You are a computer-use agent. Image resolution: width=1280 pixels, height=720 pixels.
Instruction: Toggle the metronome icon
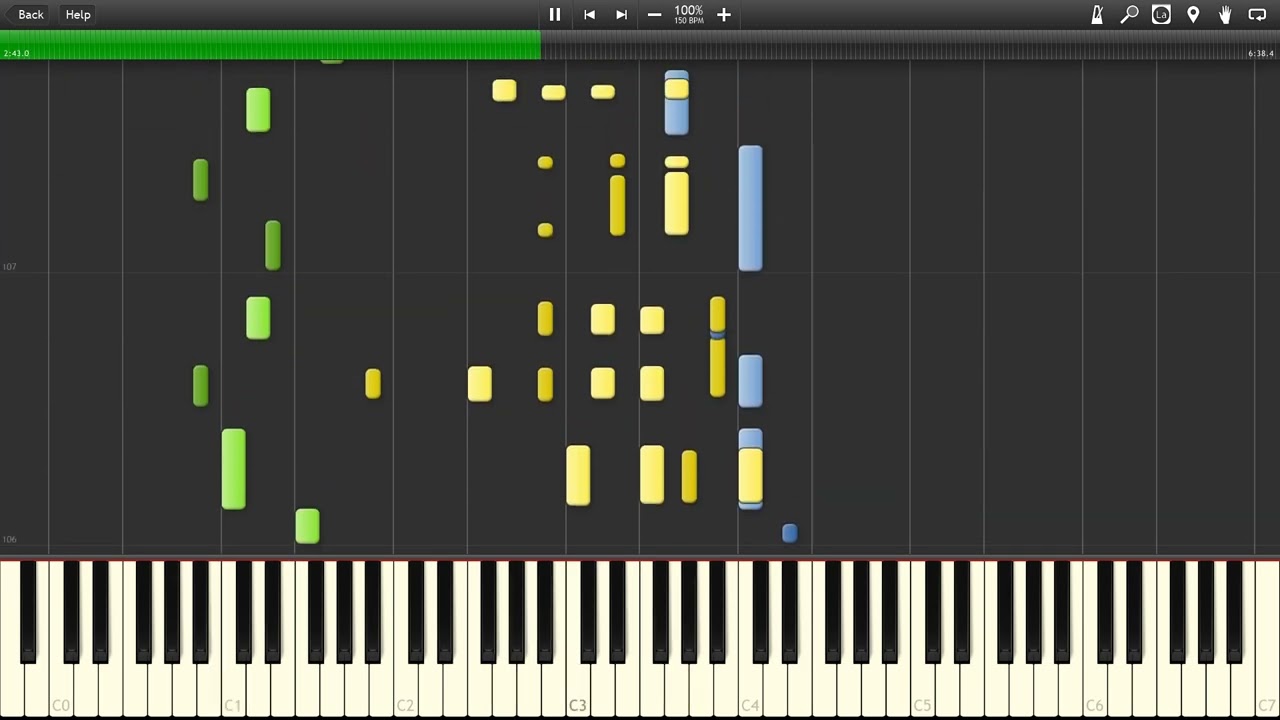tap(1097, 14)
